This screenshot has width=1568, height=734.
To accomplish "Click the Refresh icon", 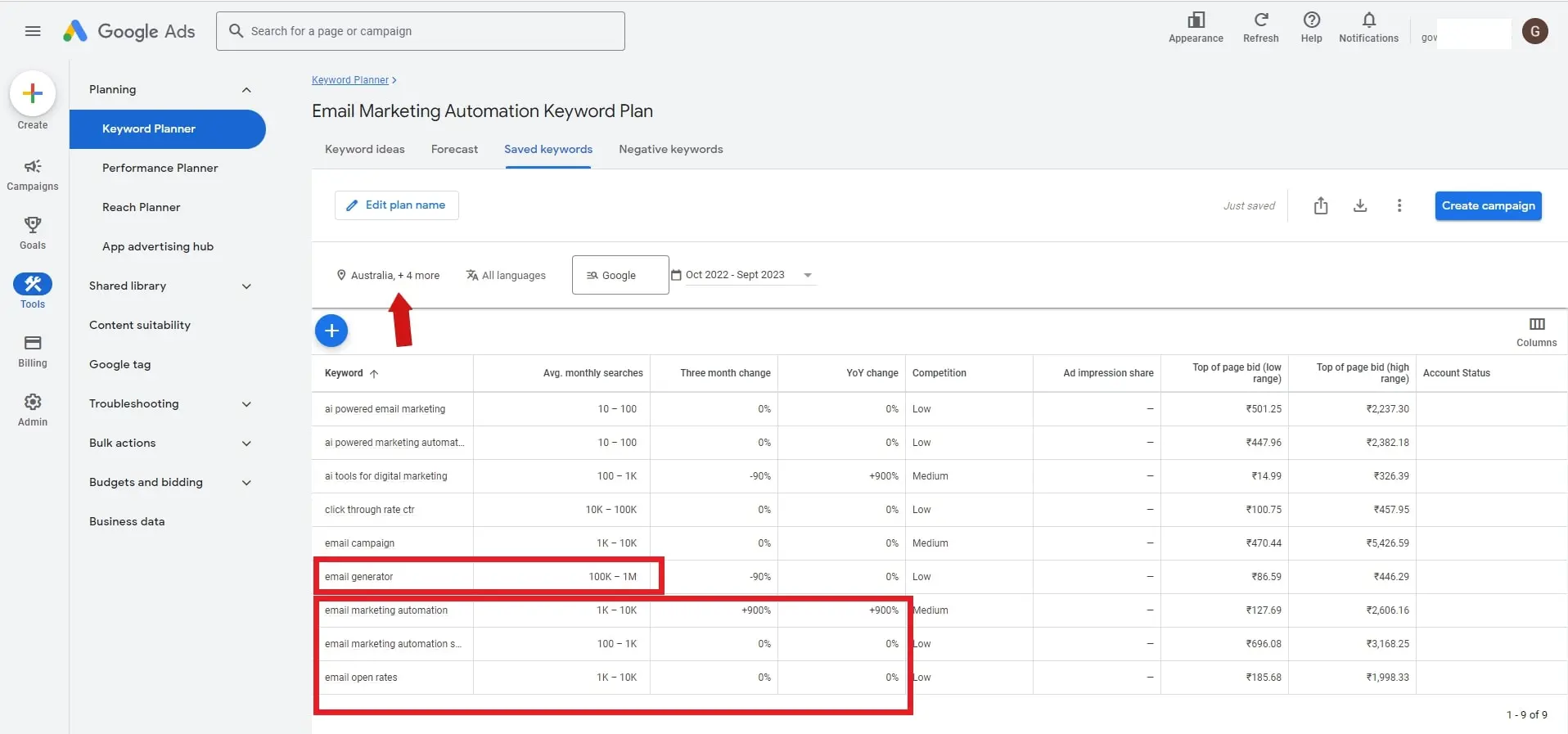I will (1260, 27).
